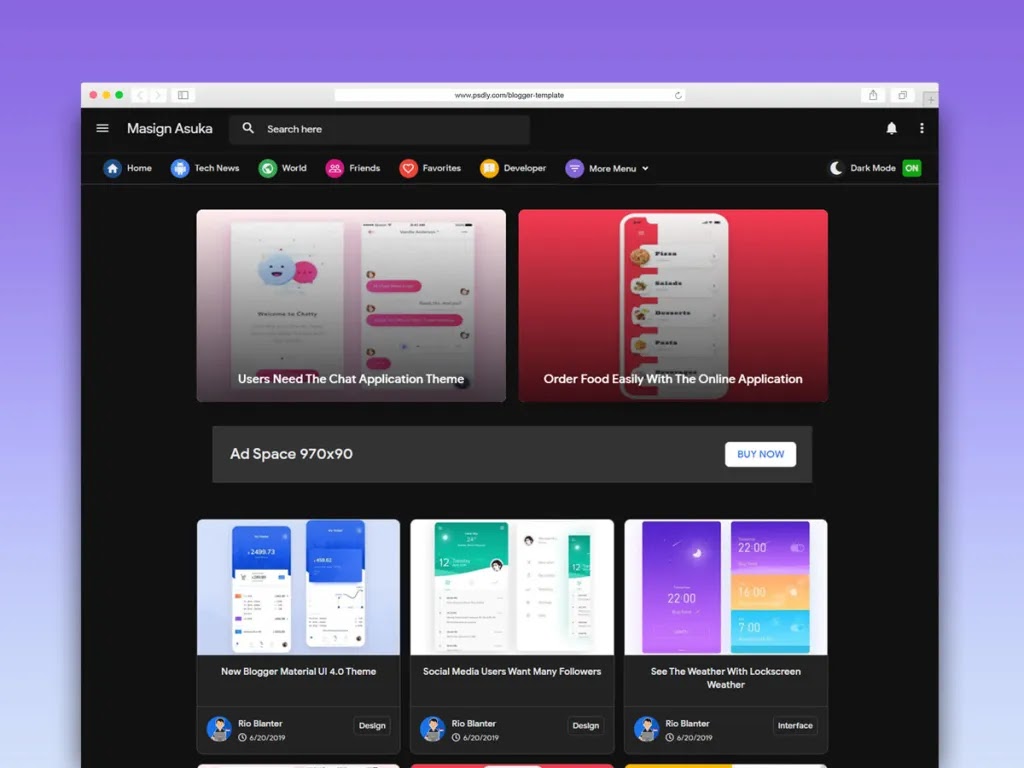The width and height of the screenshot is (1024, 768).
Task: Open the three-dot options menu
Action: 921,128
